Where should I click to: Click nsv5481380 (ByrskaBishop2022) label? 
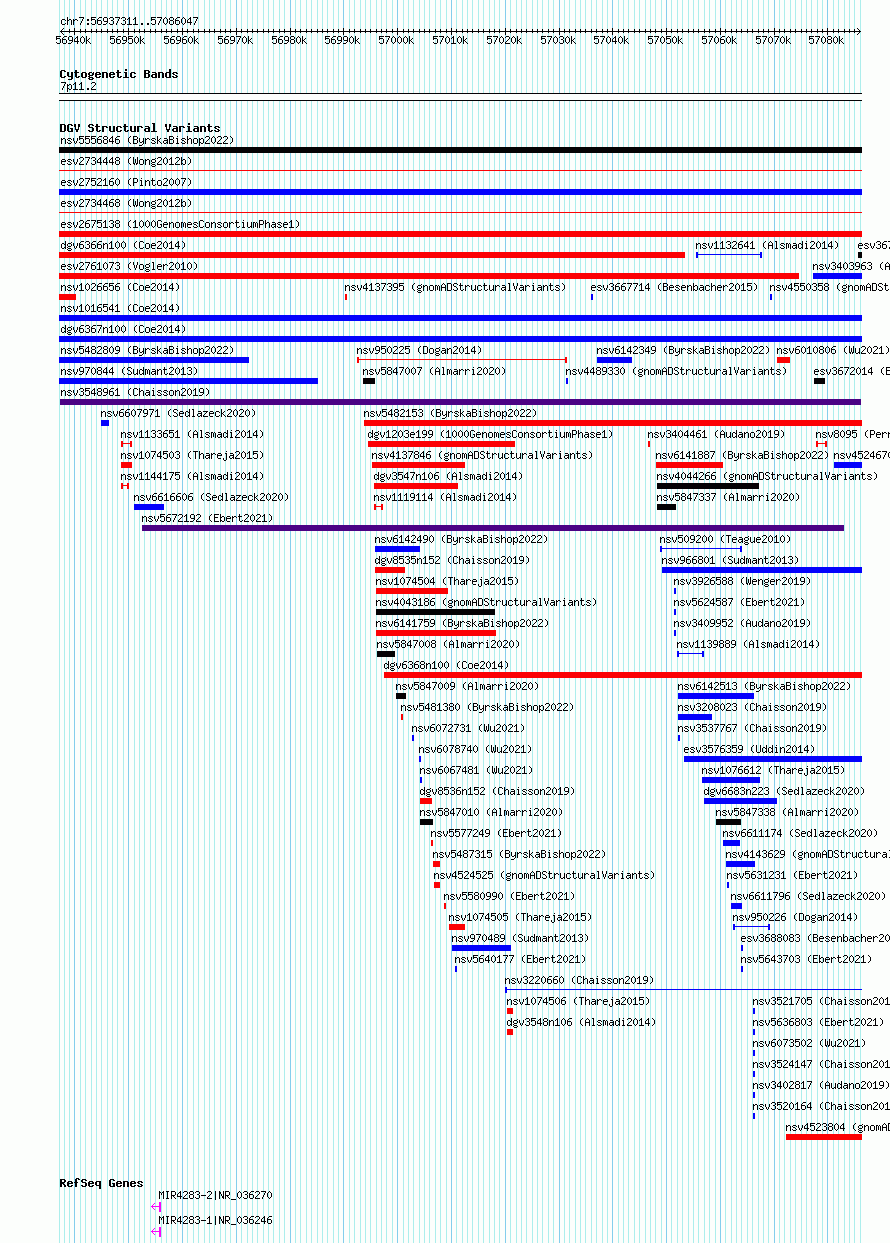(487, 707)
